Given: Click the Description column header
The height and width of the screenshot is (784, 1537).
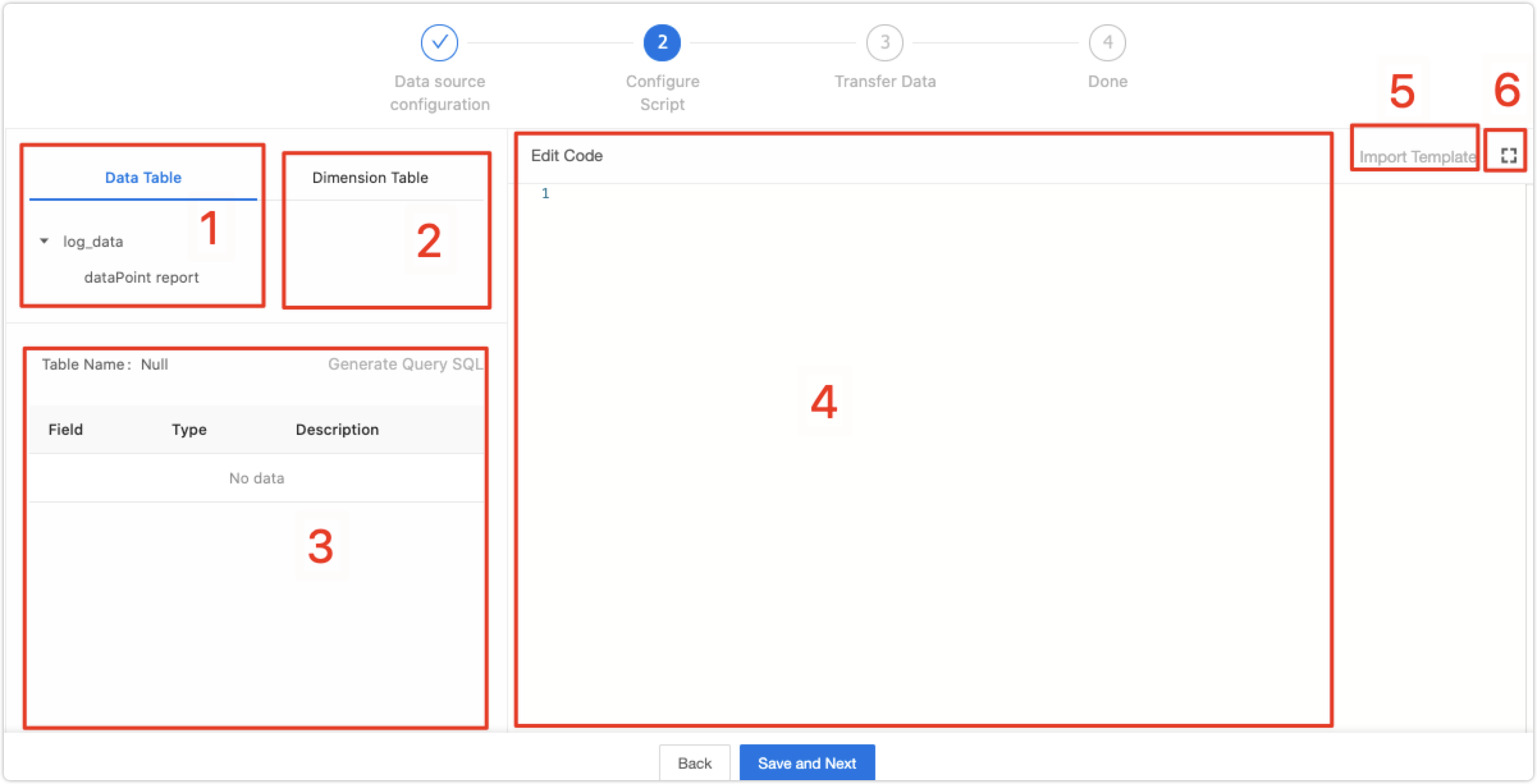Looking at the screenshot, I should tap(337, 429).
